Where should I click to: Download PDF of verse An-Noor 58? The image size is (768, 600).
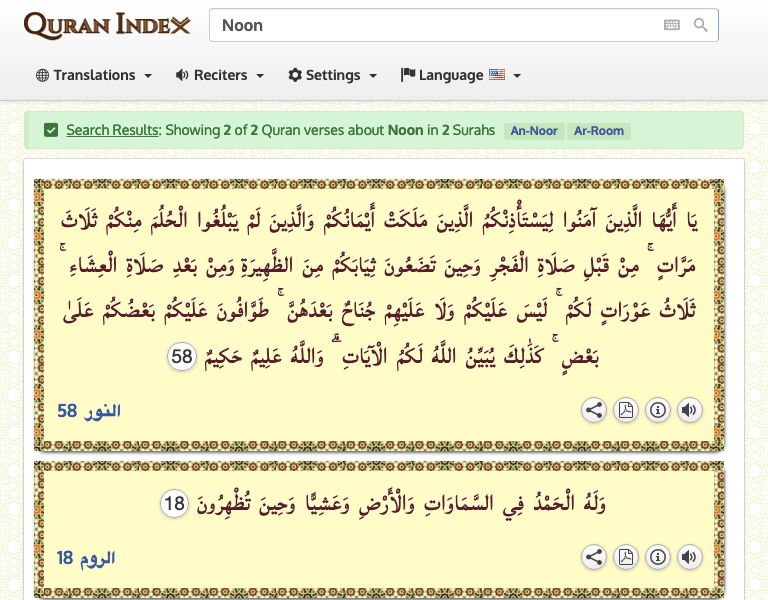[x=625, y=409]
